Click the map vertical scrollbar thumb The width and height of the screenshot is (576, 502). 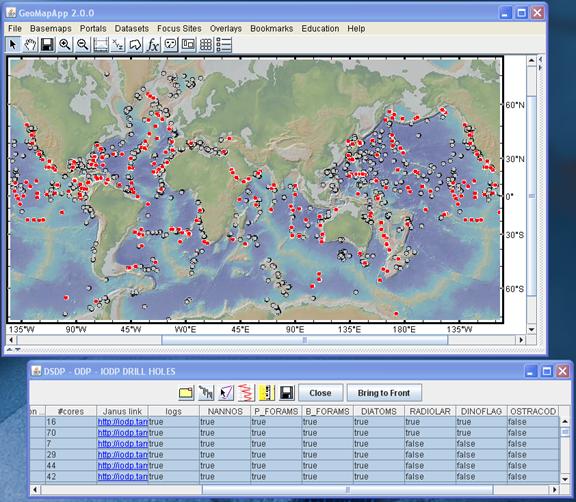[531, 196]
